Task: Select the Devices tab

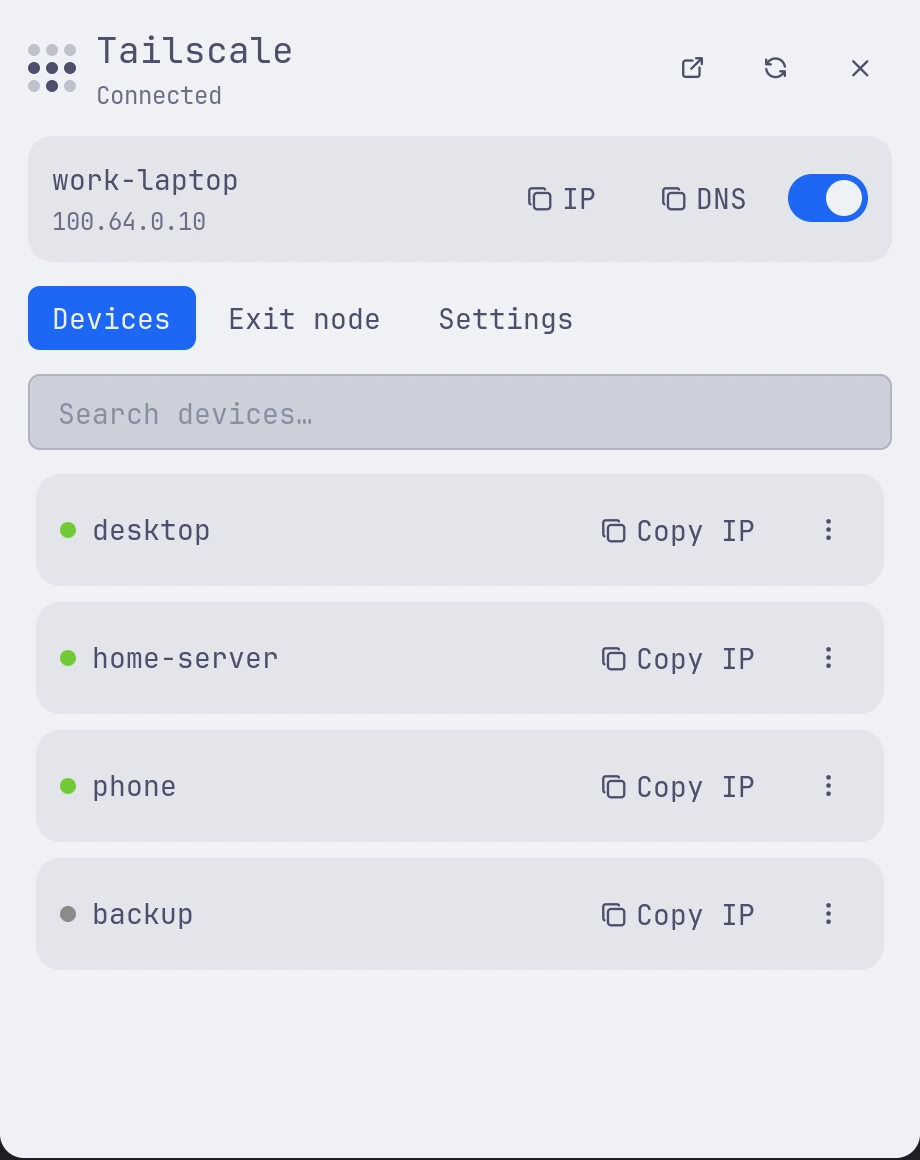Action: (112, 318)
